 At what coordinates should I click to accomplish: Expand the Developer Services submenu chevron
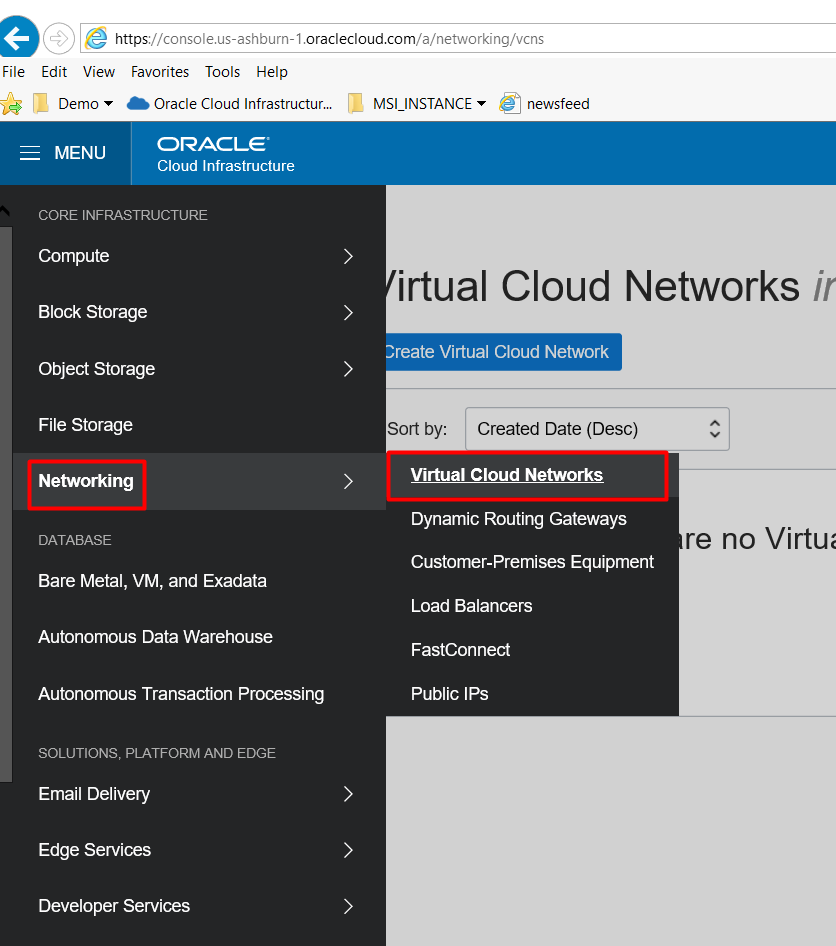348,906
